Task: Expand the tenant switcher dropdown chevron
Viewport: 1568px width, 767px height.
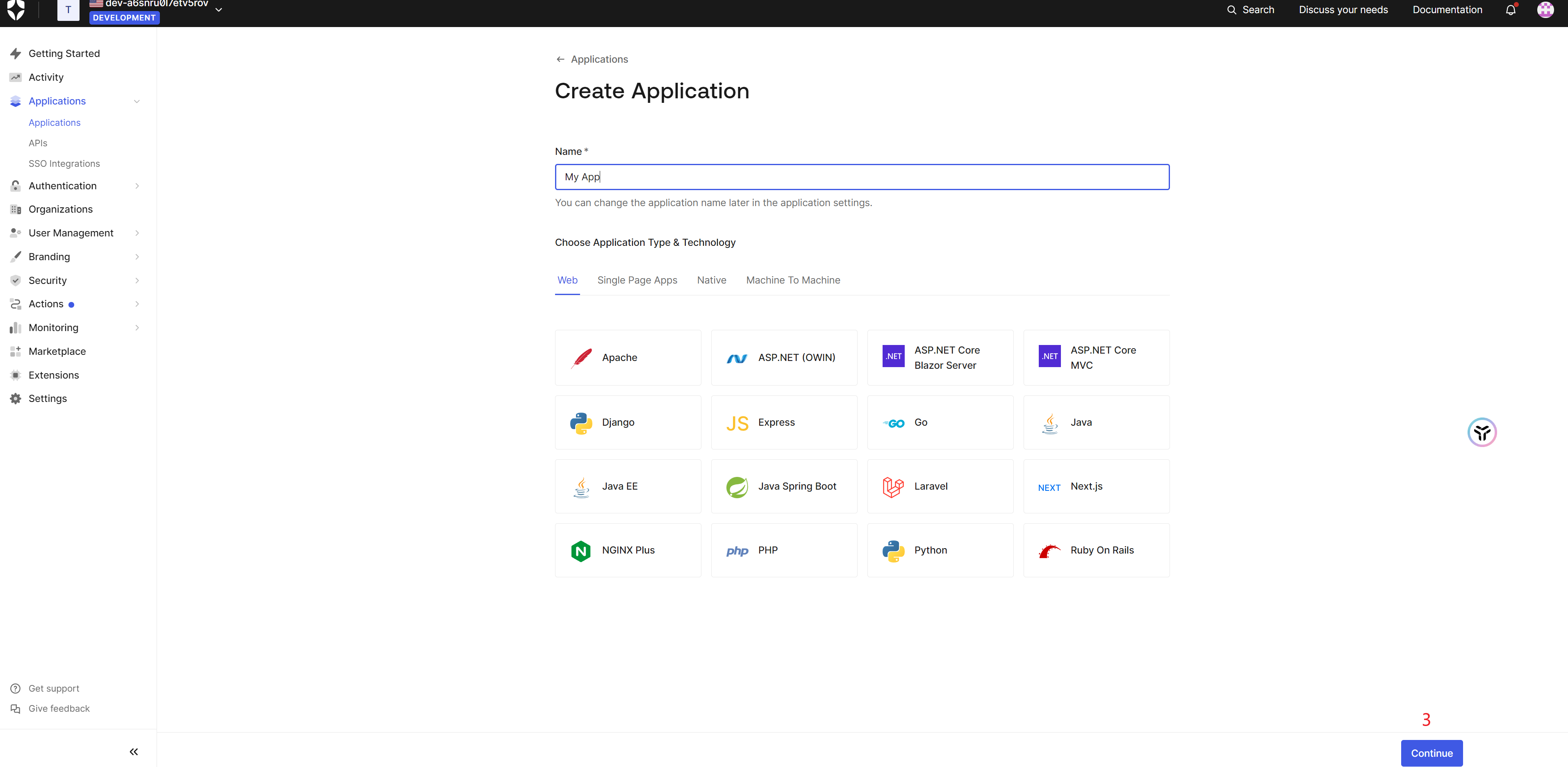Action: point(218,10)
